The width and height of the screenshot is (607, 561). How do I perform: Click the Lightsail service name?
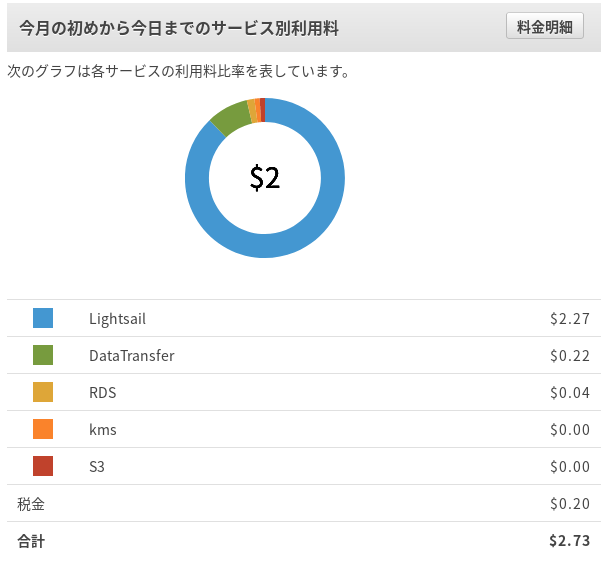click(x=117, y=319)
